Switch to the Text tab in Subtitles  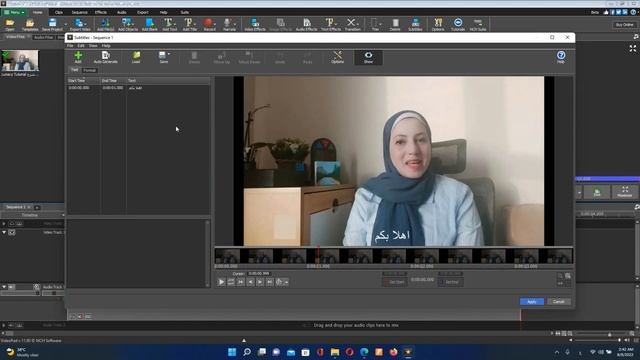pyautogui.click(x=74, y=70)
